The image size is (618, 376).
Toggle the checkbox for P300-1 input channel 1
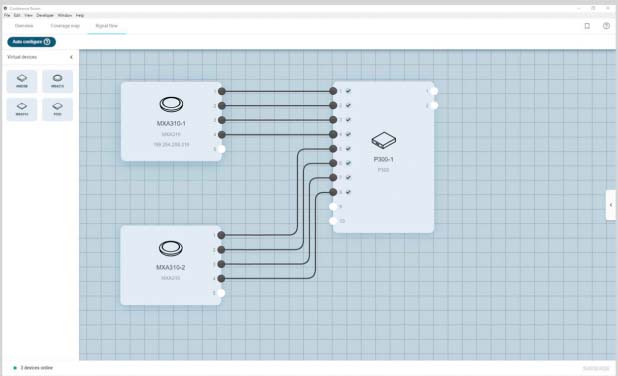(348, 91)
